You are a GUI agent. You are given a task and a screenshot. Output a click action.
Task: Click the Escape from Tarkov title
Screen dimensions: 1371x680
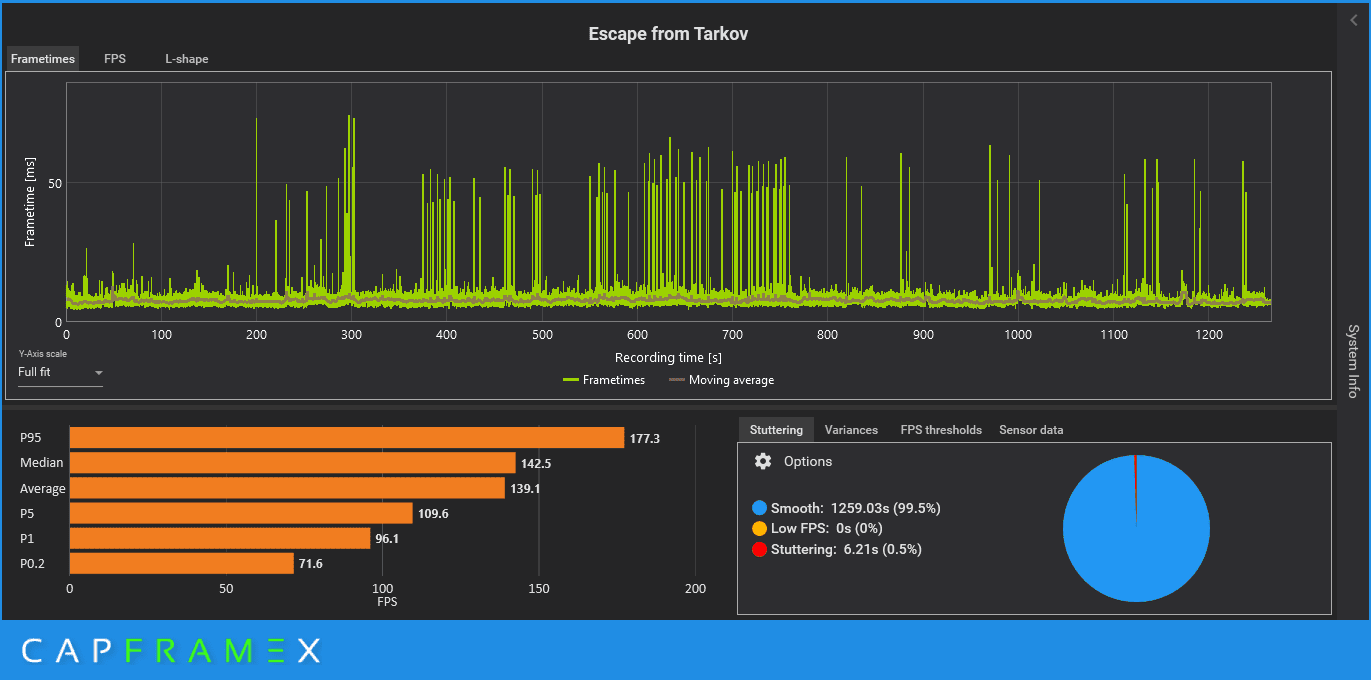pos(668,34)
